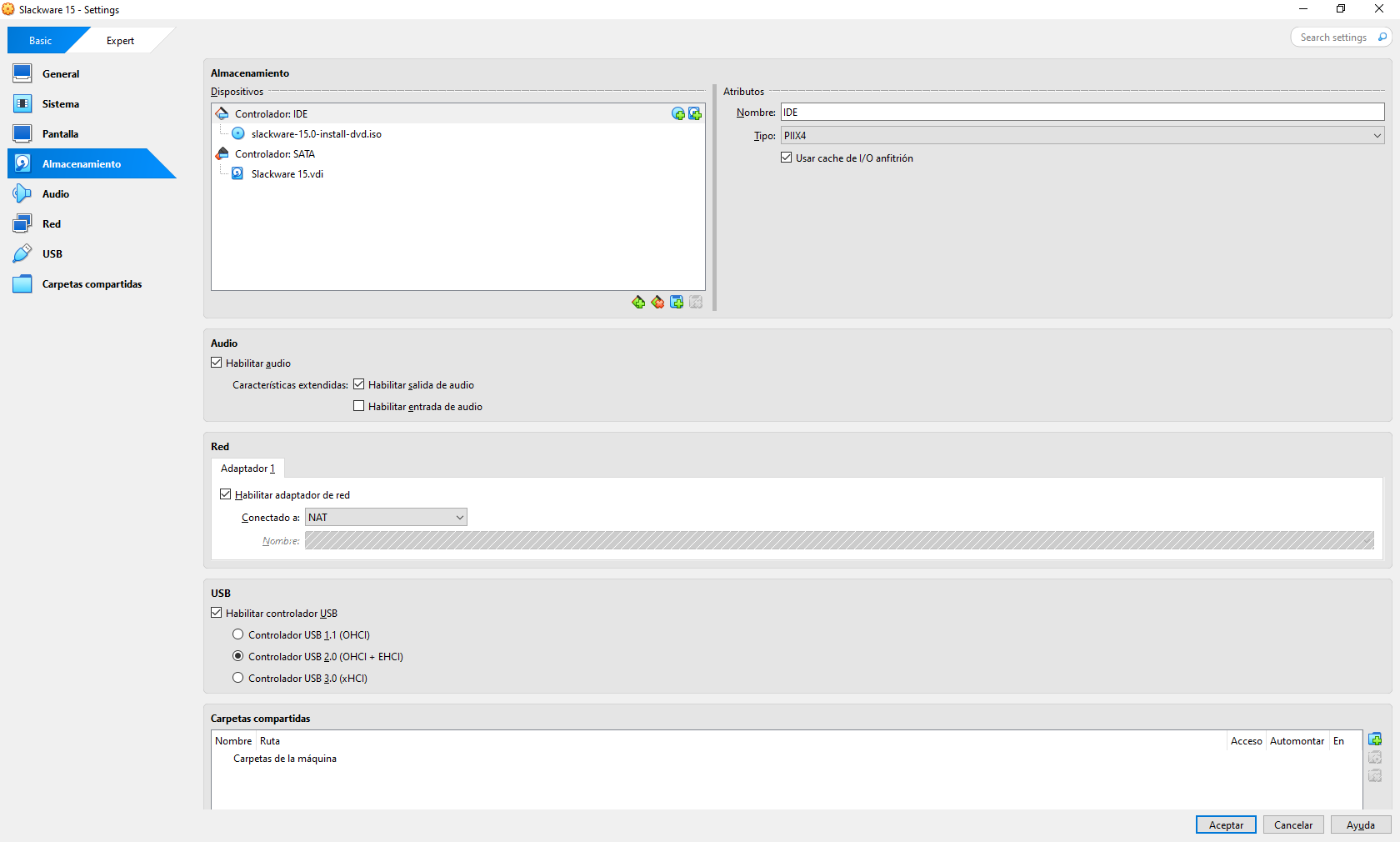Click the Nombre column header in shared folders
Screen dimensions: 1400x842
click(x=233, y=740)
